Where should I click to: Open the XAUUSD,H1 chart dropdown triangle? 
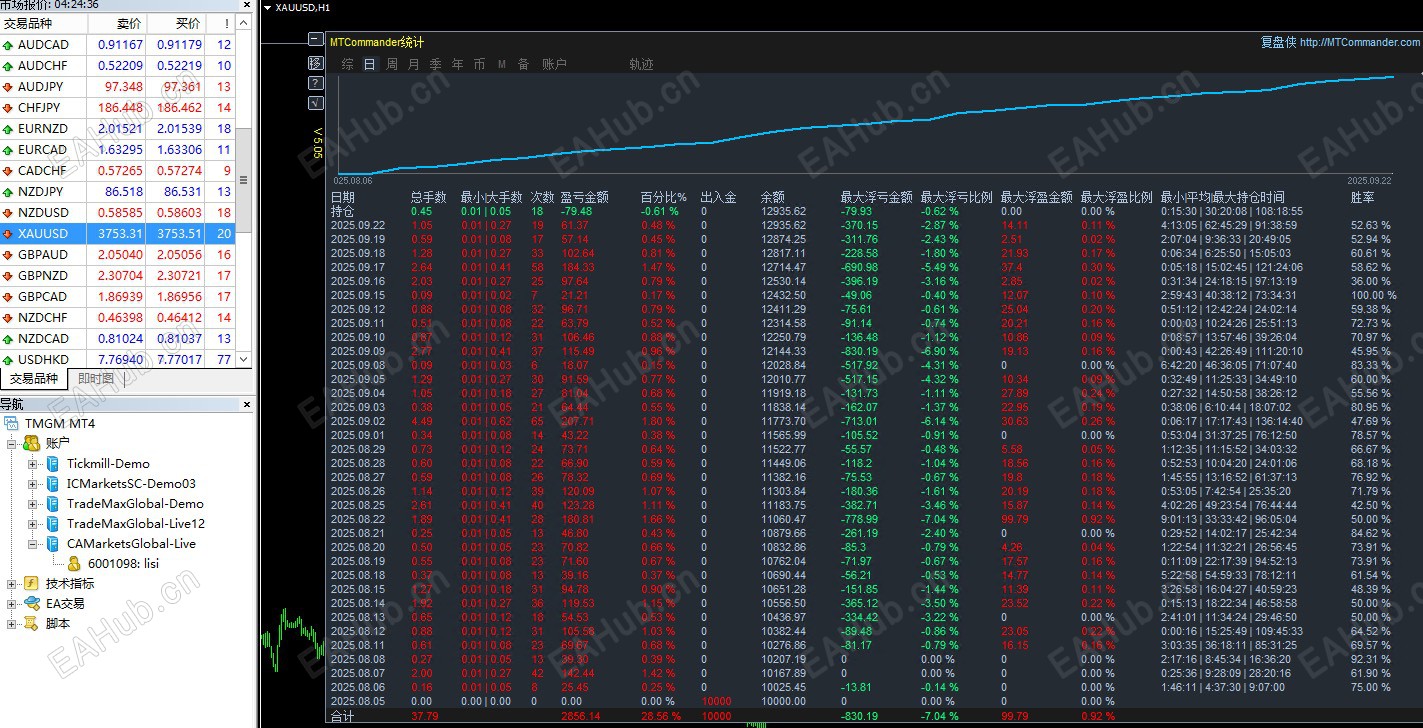[267, 7]
